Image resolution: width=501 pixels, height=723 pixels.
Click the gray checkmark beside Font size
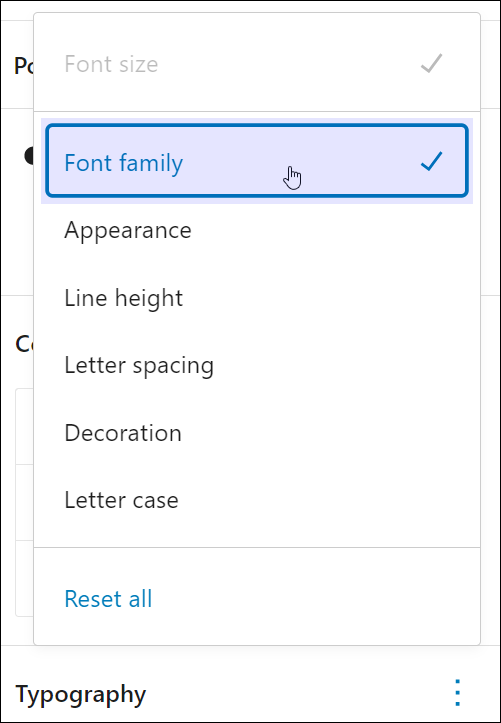coord(432,63)
